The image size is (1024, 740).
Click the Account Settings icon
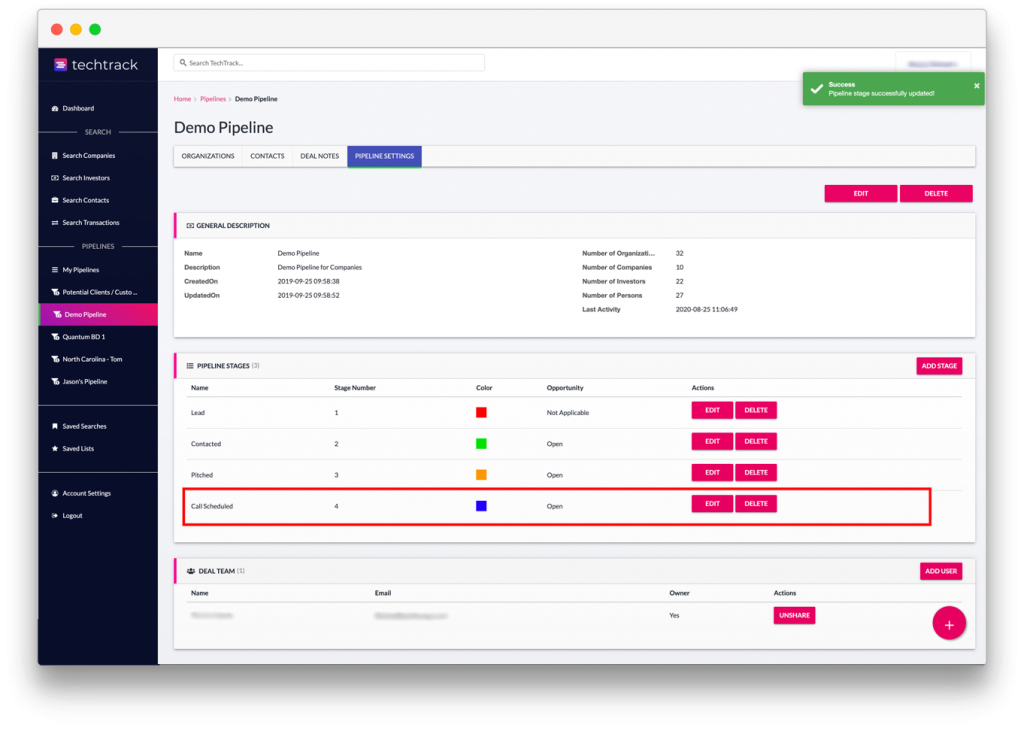click(54, 494)
